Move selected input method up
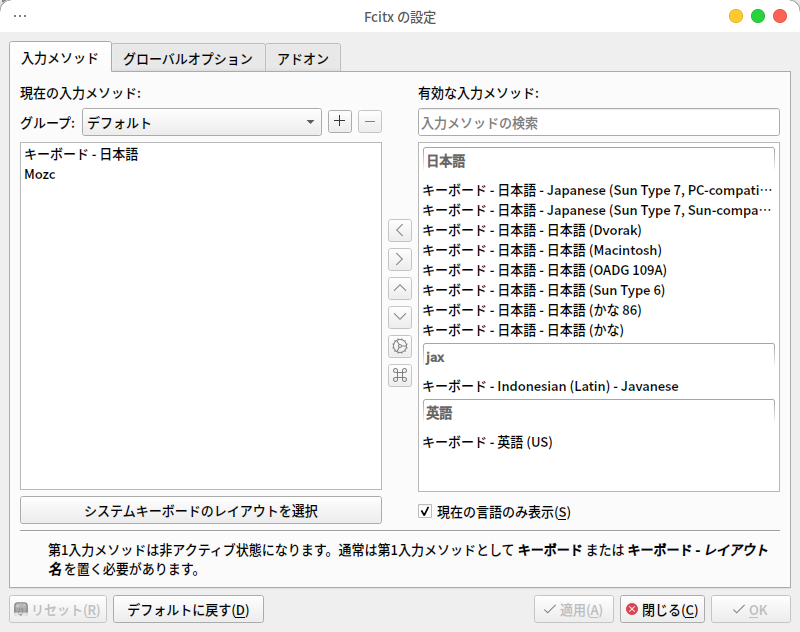Viewport: 800px width, 632px height. point(400,288)
